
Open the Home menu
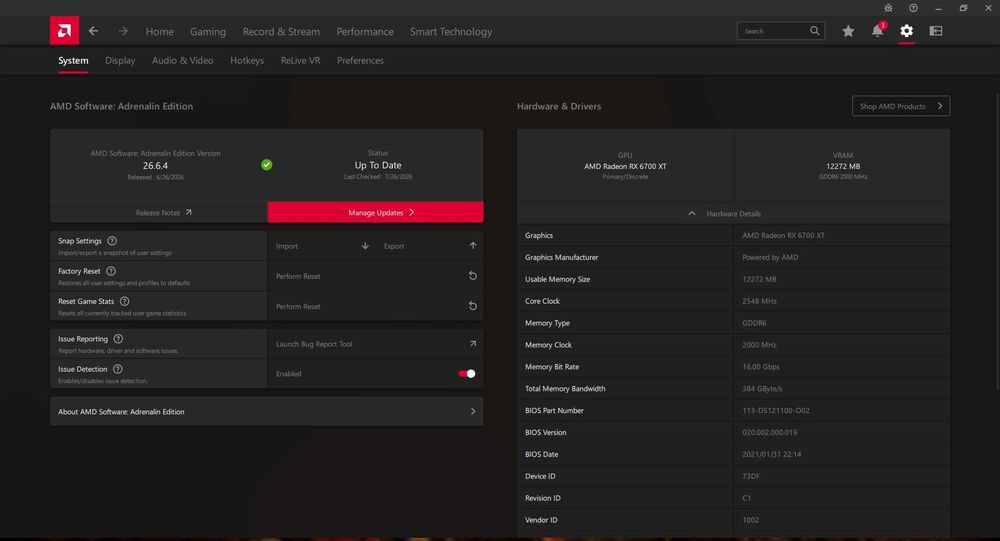[x=159, y=31]
